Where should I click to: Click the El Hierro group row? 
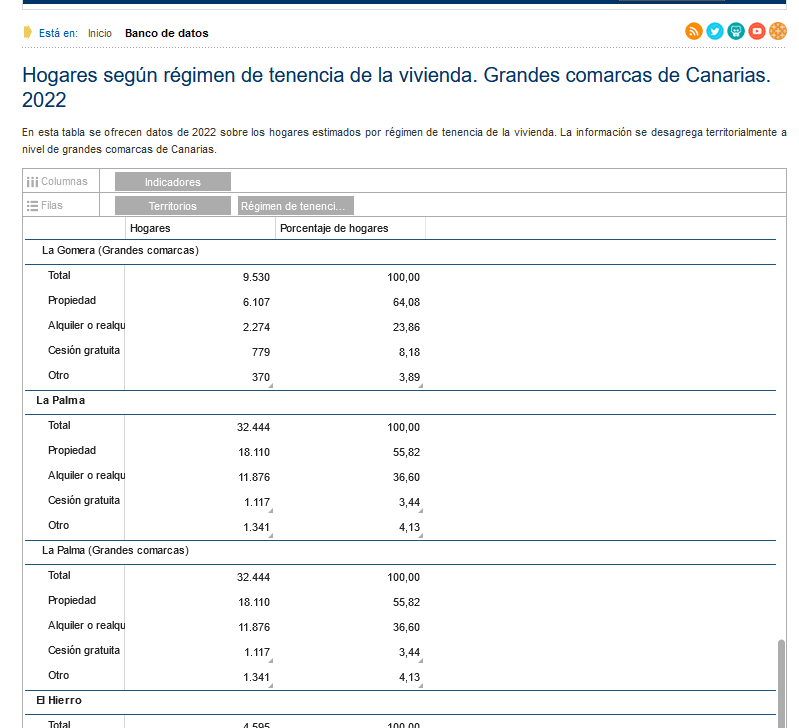point(59,701)
